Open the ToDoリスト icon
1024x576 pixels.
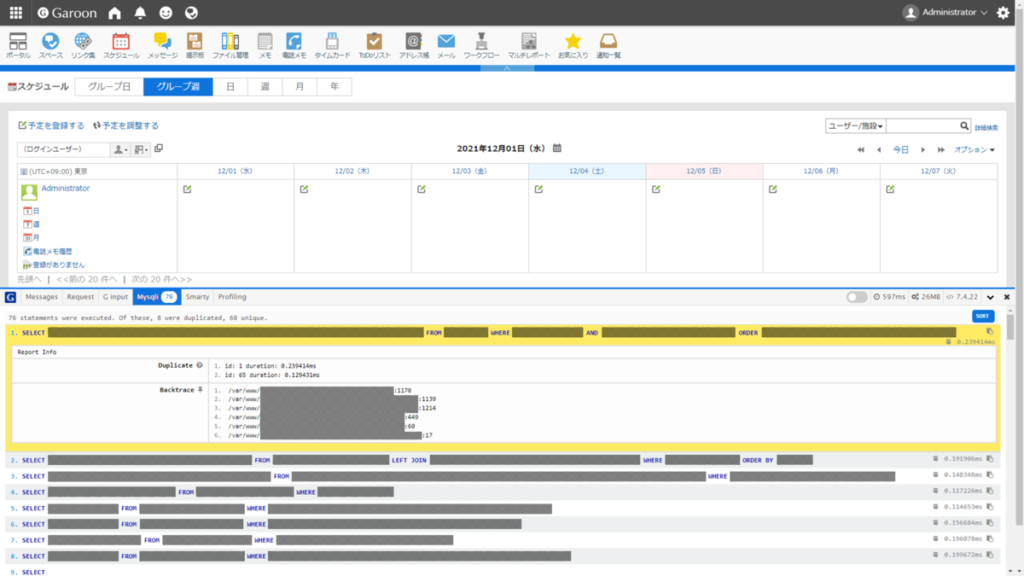pyautogui.click(x=374, y=46)
